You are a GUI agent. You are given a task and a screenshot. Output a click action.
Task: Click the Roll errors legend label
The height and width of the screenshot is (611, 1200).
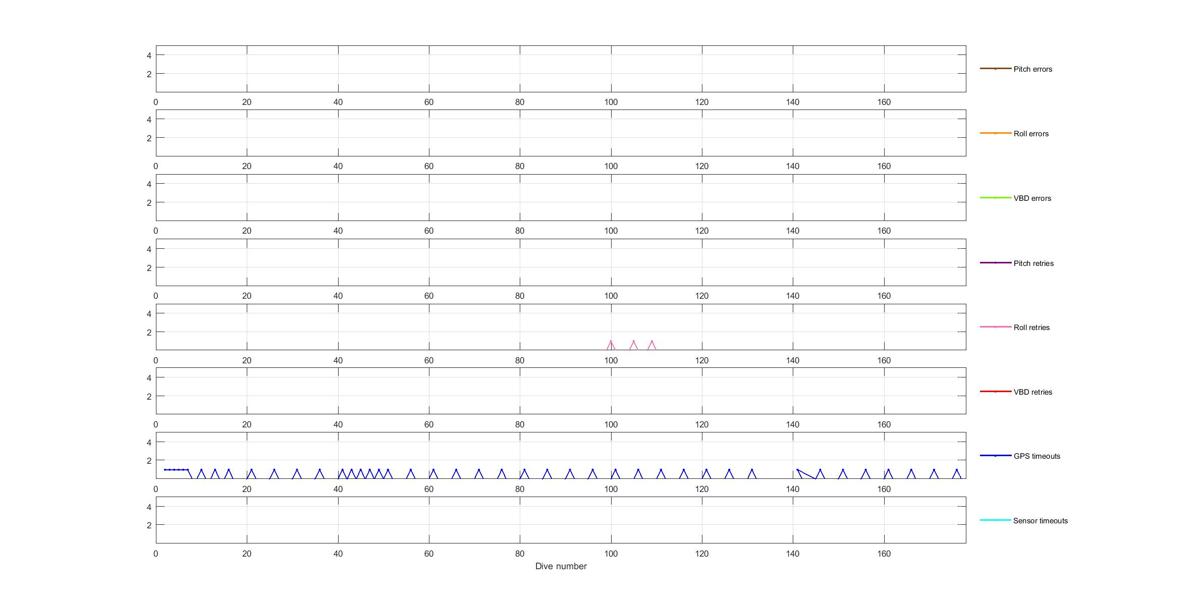click(1031, 134)
